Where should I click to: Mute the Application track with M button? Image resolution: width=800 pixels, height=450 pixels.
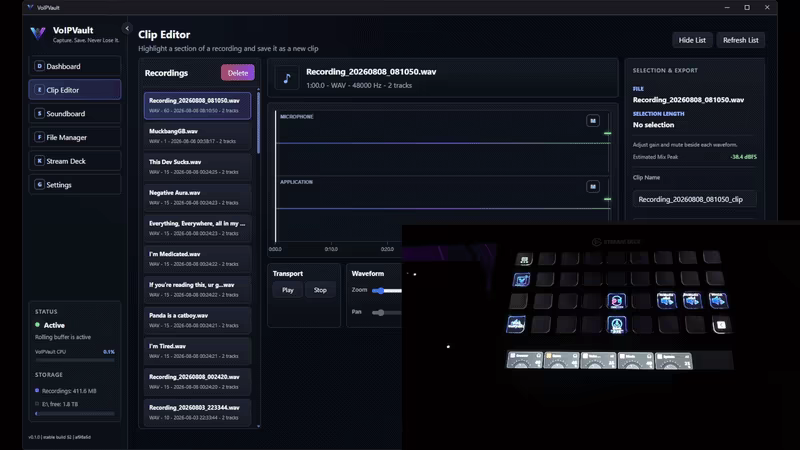point(593,187)
